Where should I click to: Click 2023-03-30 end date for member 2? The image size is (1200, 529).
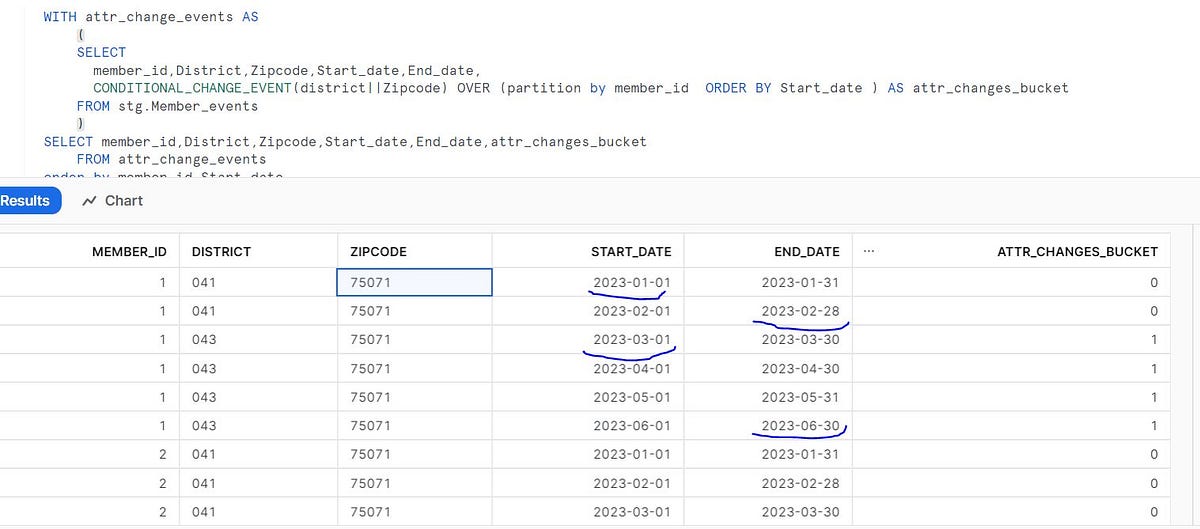pos(800,510)
